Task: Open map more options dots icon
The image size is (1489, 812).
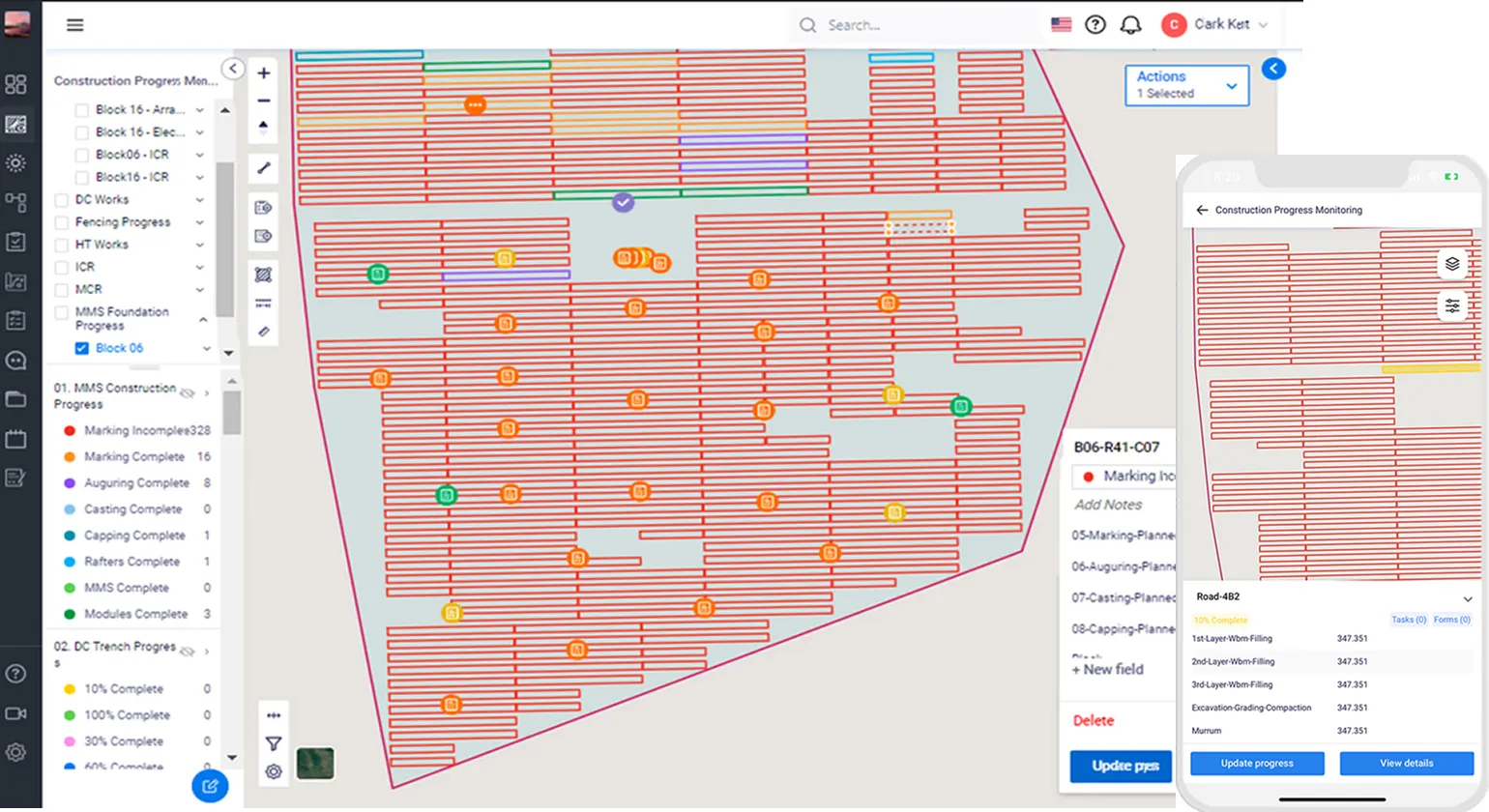Action: 274,715
